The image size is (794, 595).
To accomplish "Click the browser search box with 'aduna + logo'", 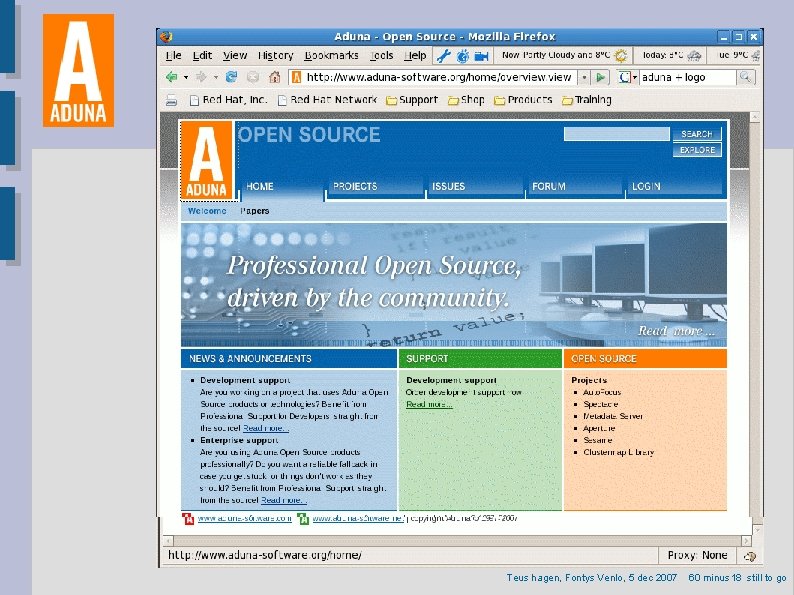I will [x=687, y=77].
